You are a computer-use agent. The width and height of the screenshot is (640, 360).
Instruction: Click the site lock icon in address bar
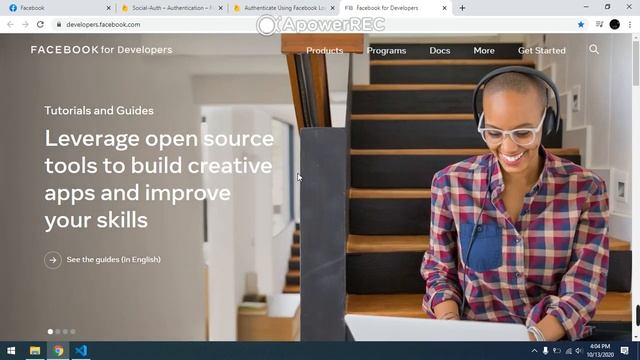coord(59,24)
